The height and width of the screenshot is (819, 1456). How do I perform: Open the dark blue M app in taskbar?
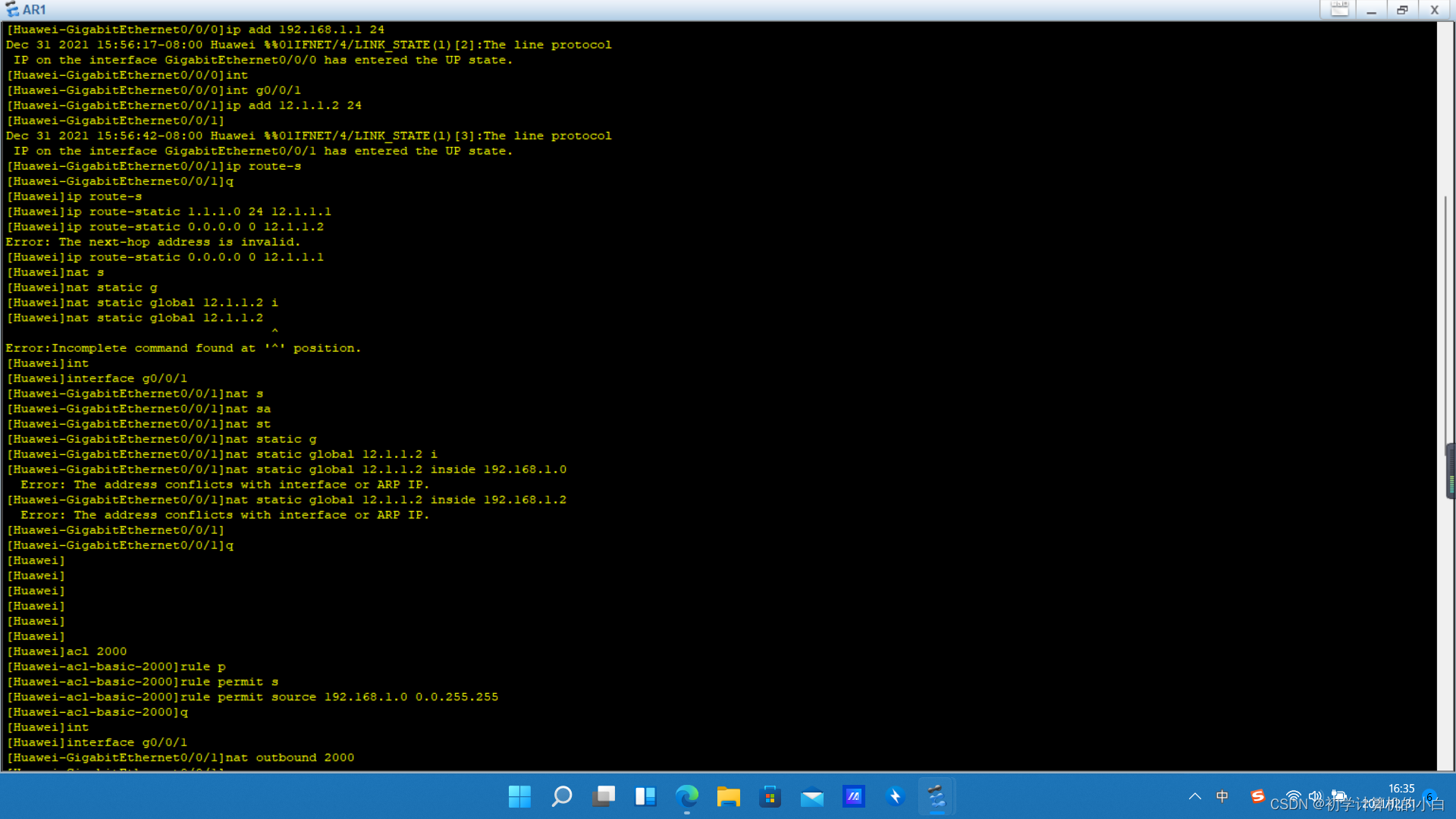point(854,797)
